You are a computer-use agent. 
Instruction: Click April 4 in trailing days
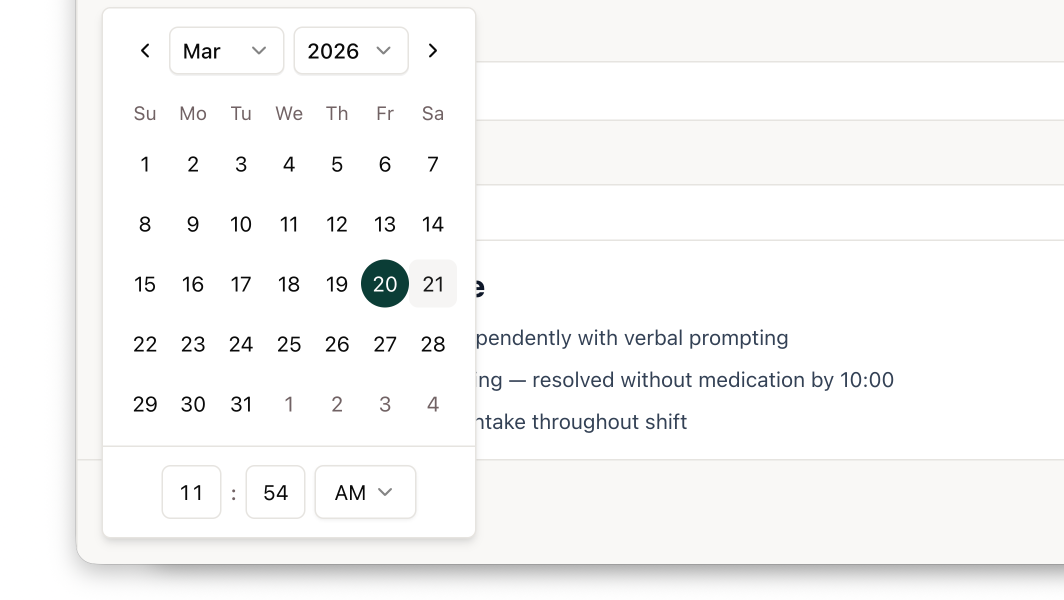[433, 404]
